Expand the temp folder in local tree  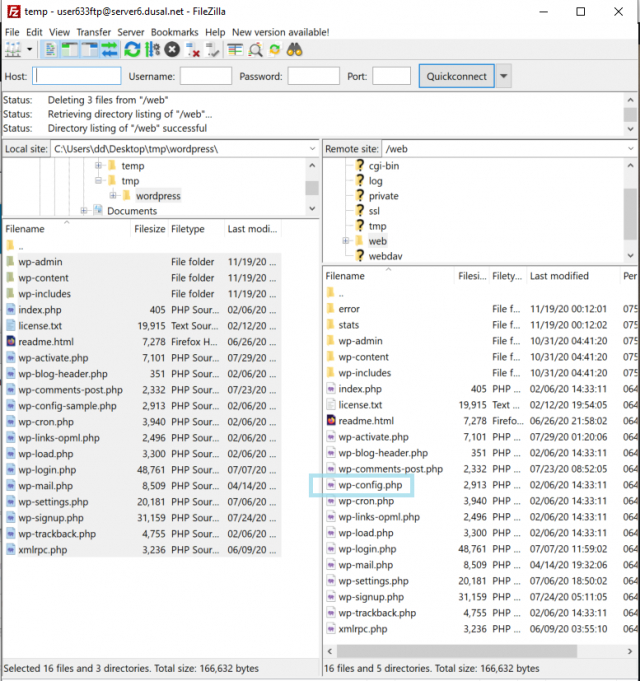98,165
